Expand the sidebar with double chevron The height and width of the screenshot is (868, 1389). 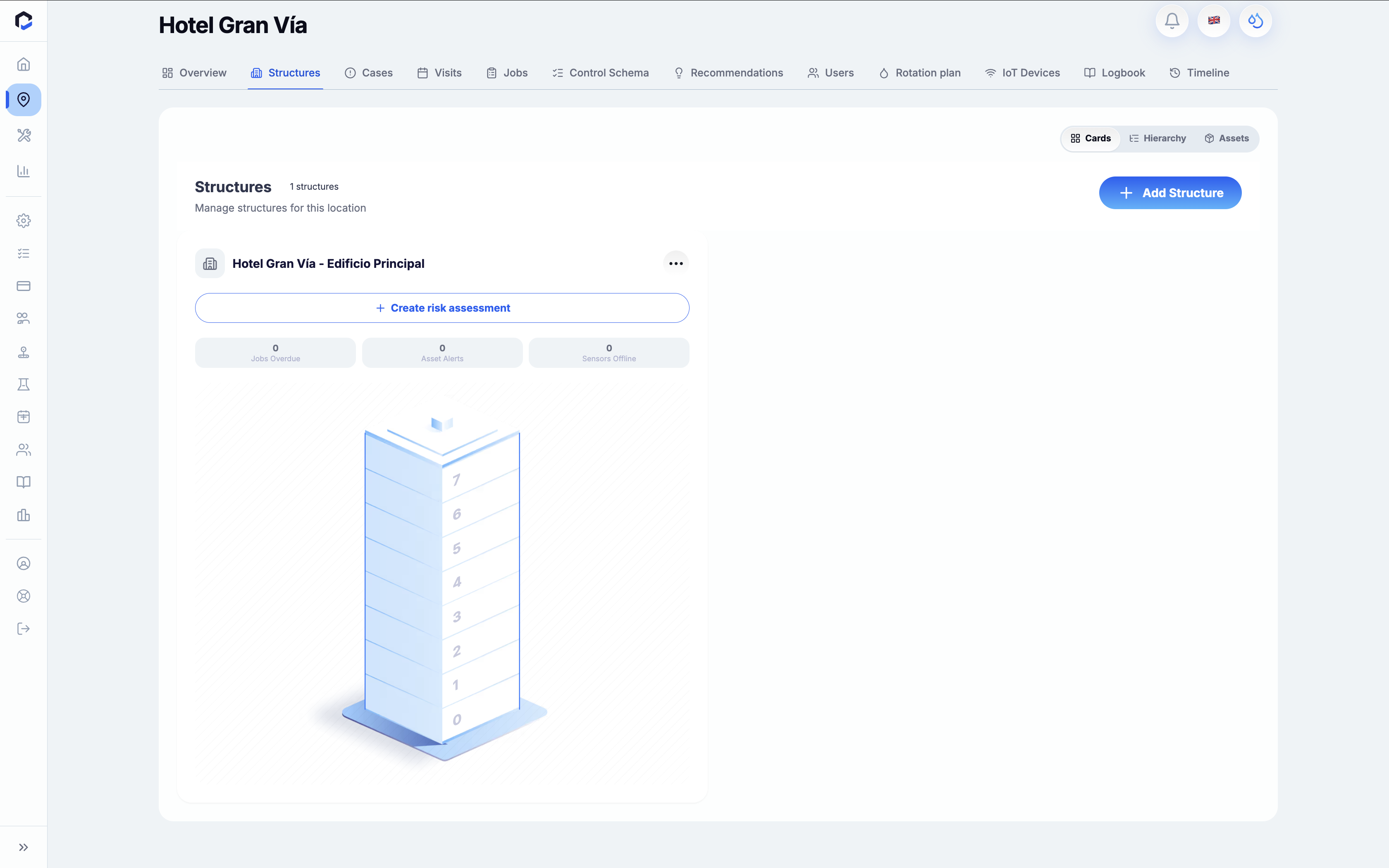coord(24,847)
